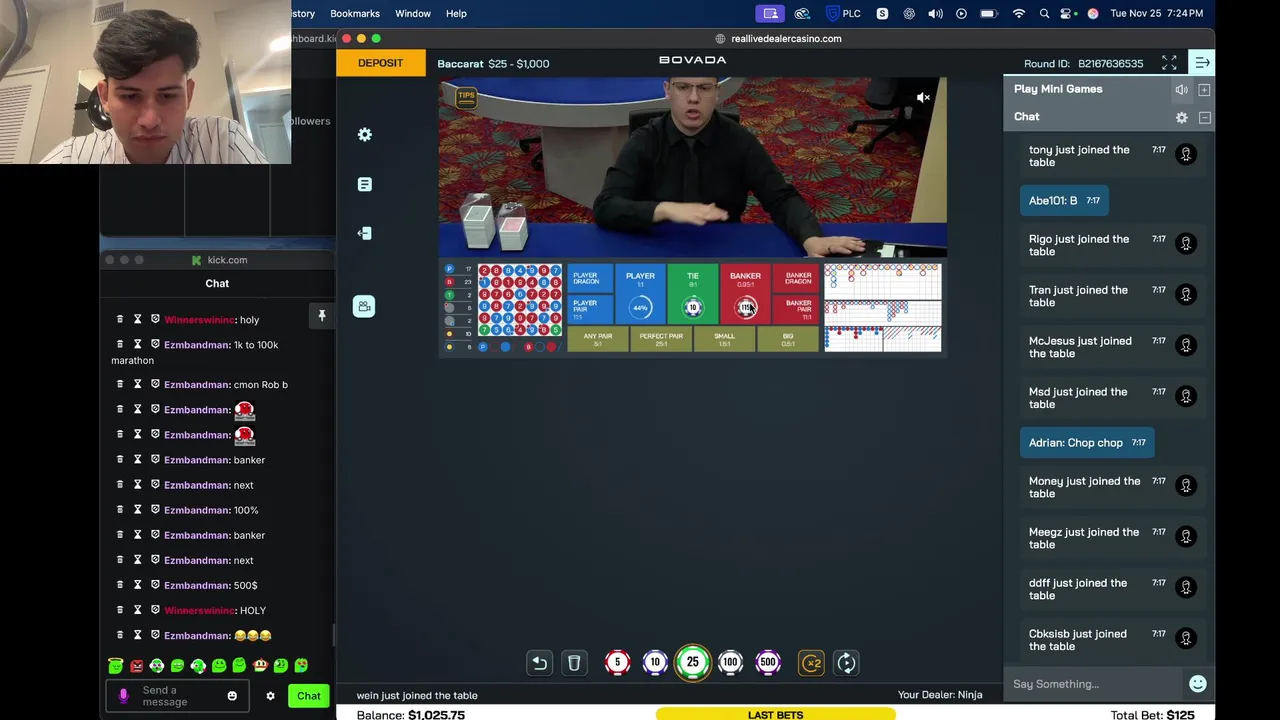Bet on Small
Screen dimensions: 1280x720
pyautogui.click(x=724, y=340)
